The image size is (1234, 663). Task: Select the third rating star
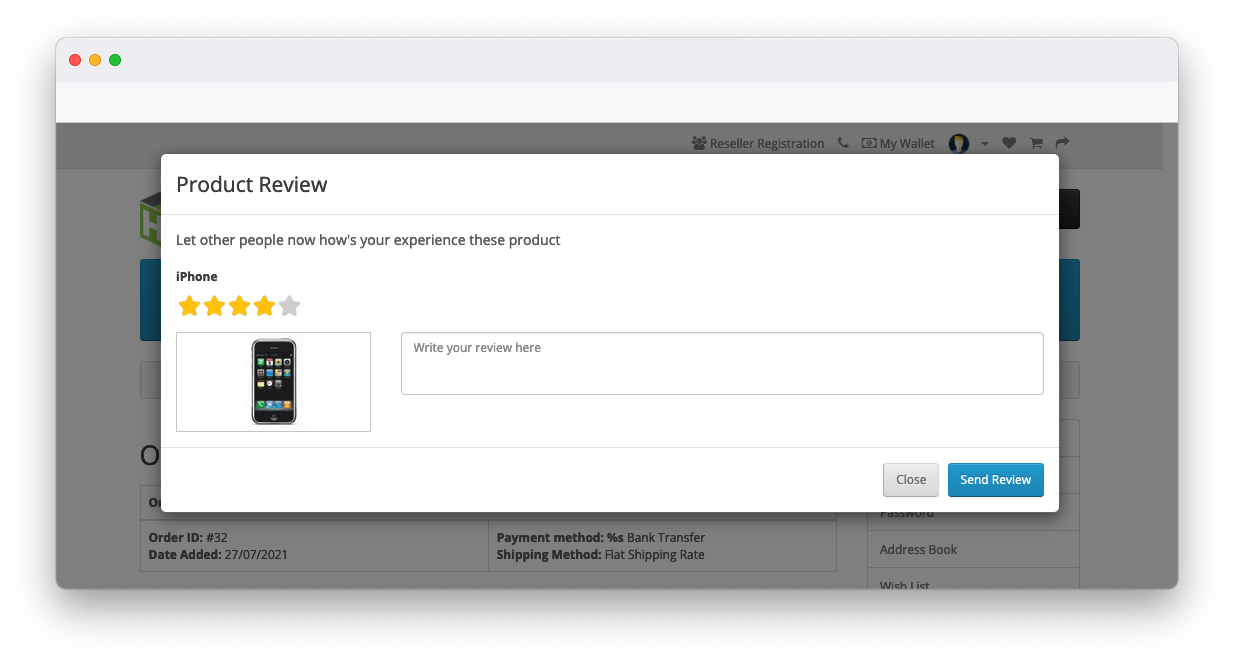[x=239, y=306]
